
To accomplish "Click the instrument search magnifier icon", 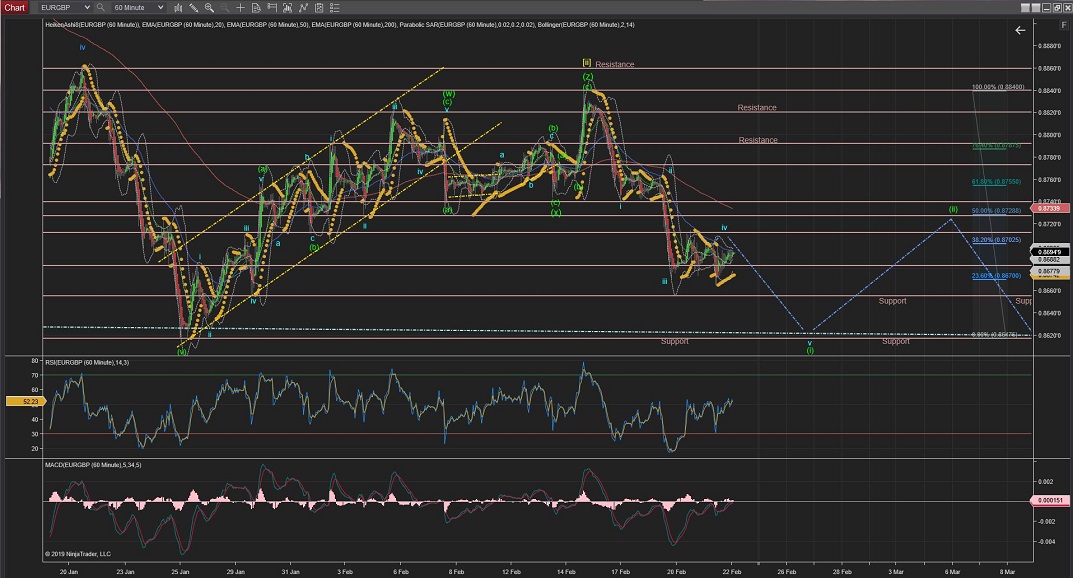I will coord(100,7).
